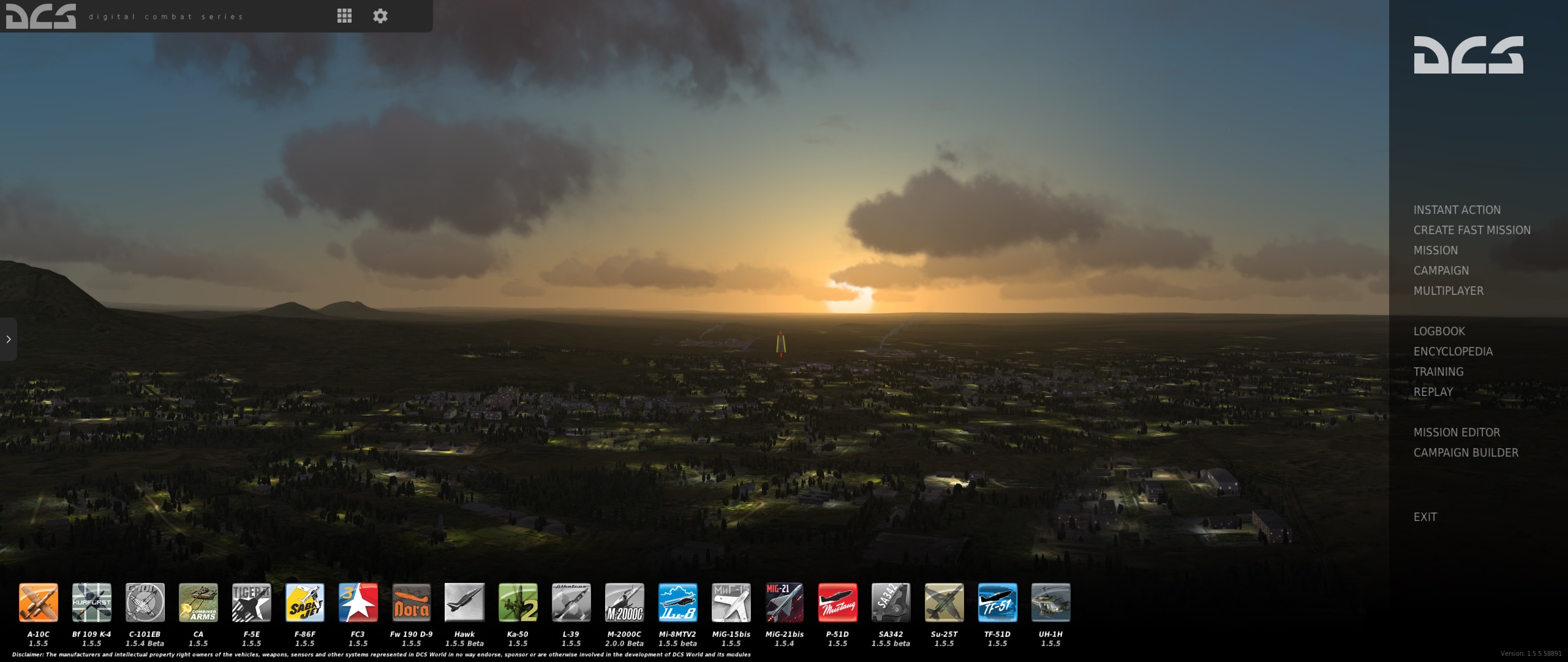
Task: Open the C-101EB module icon
Action: point(145,603)
